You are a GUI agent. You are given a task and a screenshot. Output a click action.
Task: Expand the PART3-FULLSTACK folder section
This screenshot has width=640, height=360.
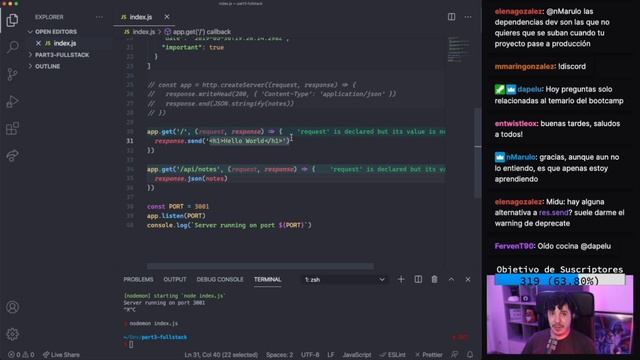tap(62, 55)
